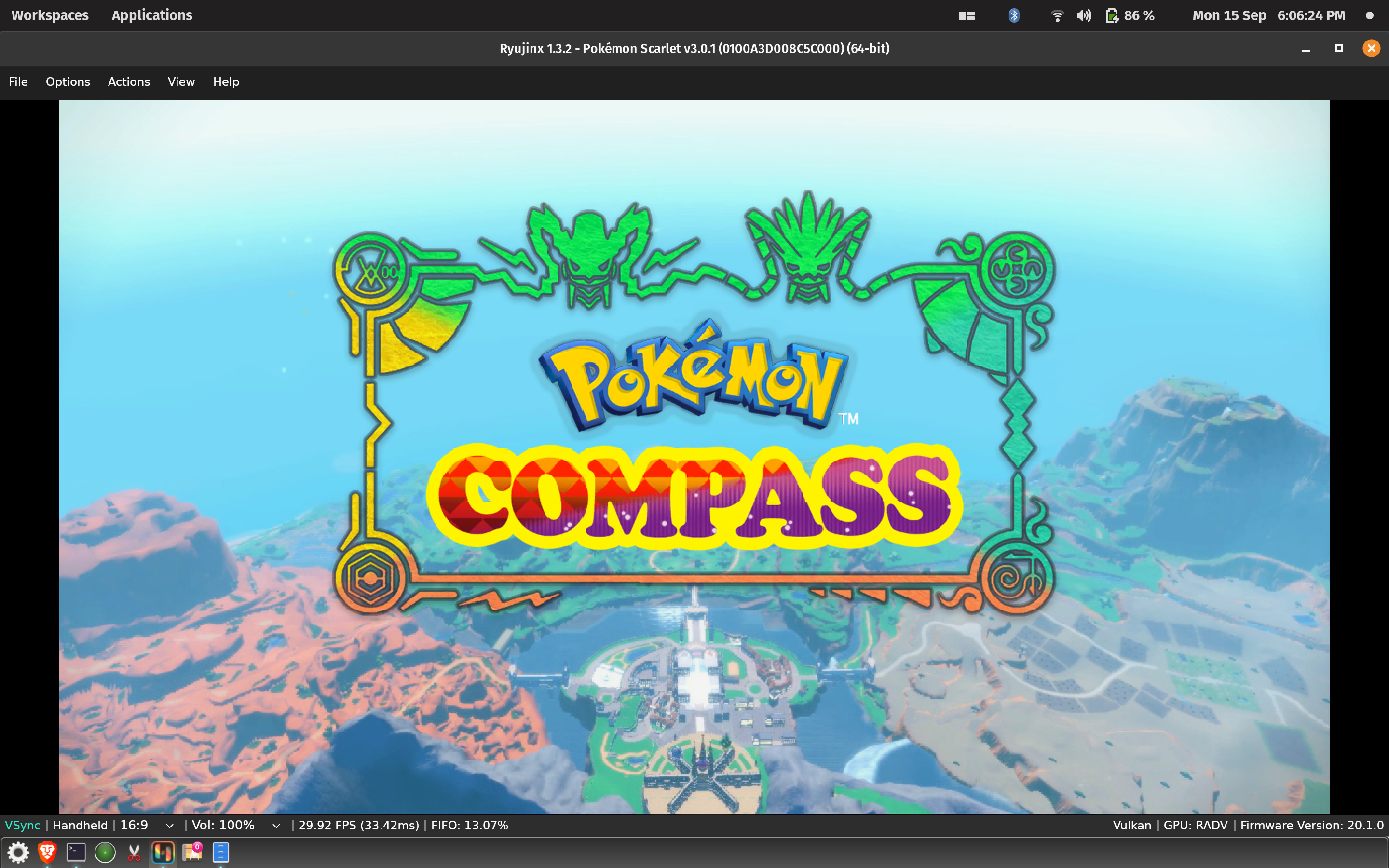Open the software installer rocket icon
1389x868 pixels.
[192, 853]
